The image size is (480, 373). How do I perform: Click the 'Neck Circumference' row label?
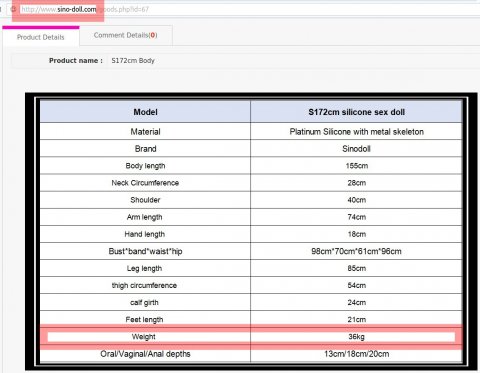click(145, 183)
